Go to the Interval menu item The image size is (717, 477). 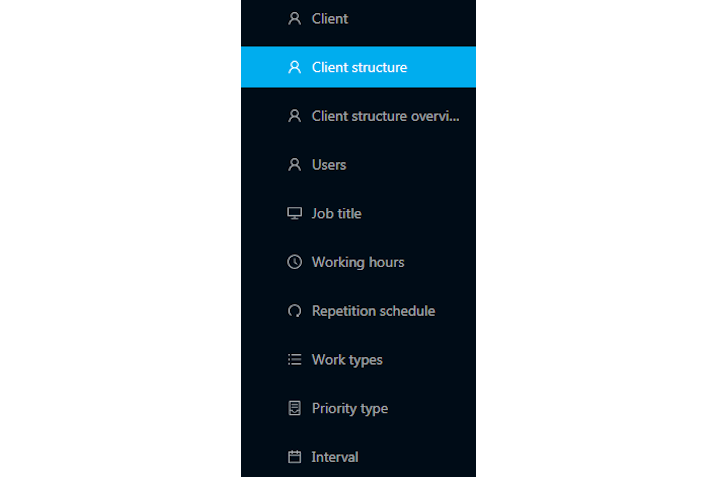point(358,456)
